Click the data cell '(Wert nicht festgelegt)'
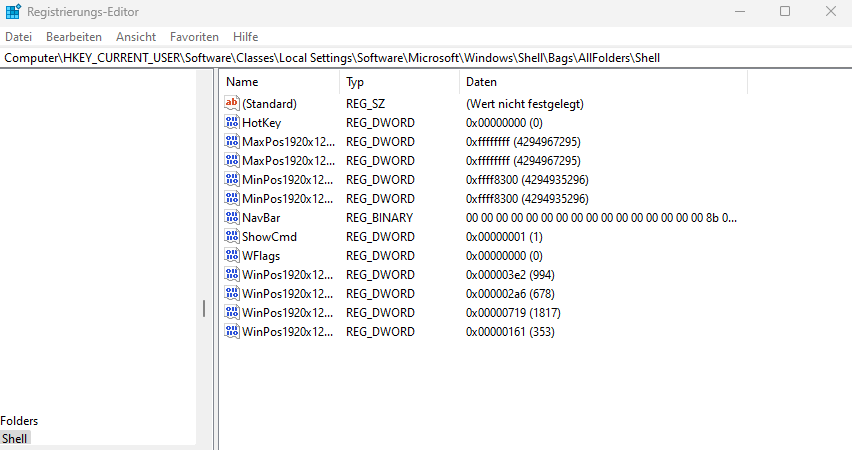This screenshot has width=852, height=450. pyautogui.click(x=524, y=104)
